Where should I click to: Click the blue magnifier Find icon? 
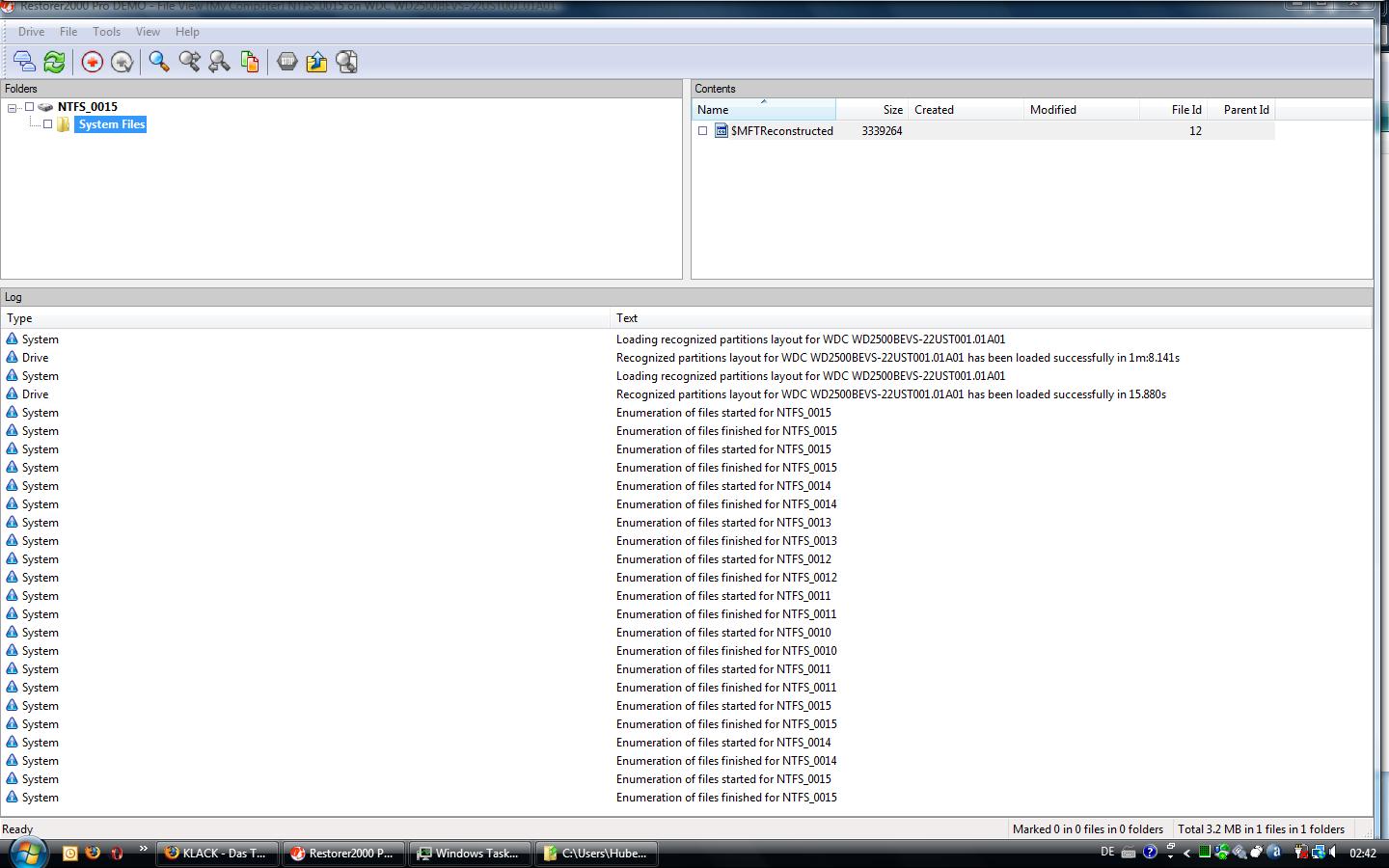tap(159, 62)
